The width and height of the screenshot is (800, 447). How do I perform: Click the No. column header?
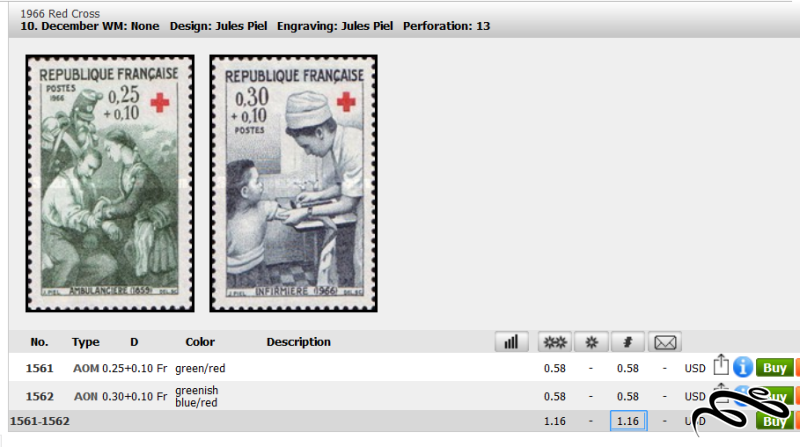click(39, 342)
